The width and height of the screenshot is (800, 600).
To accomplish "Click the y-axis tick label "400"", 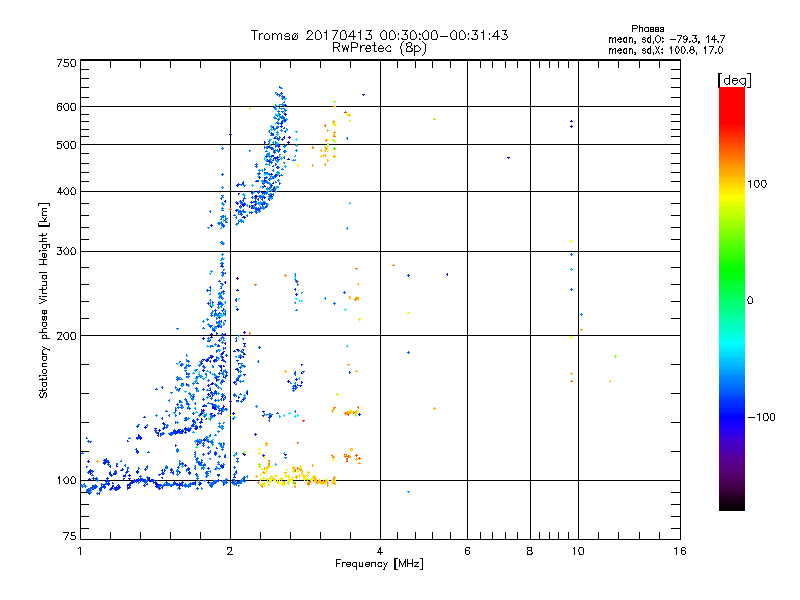I will pyautogui.click(x=66, y=191).
